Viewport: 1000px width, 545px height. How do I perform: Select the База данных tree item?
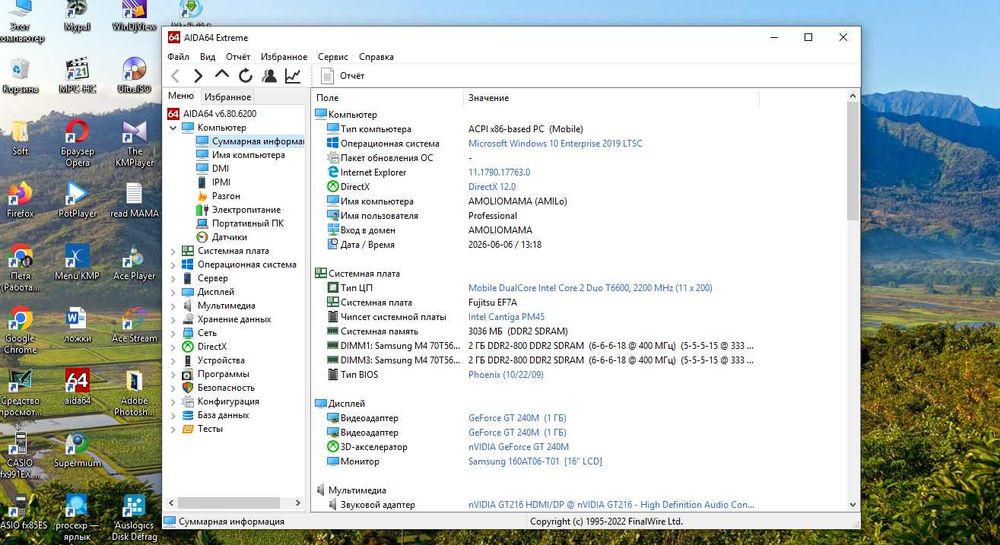pos(216,415)
